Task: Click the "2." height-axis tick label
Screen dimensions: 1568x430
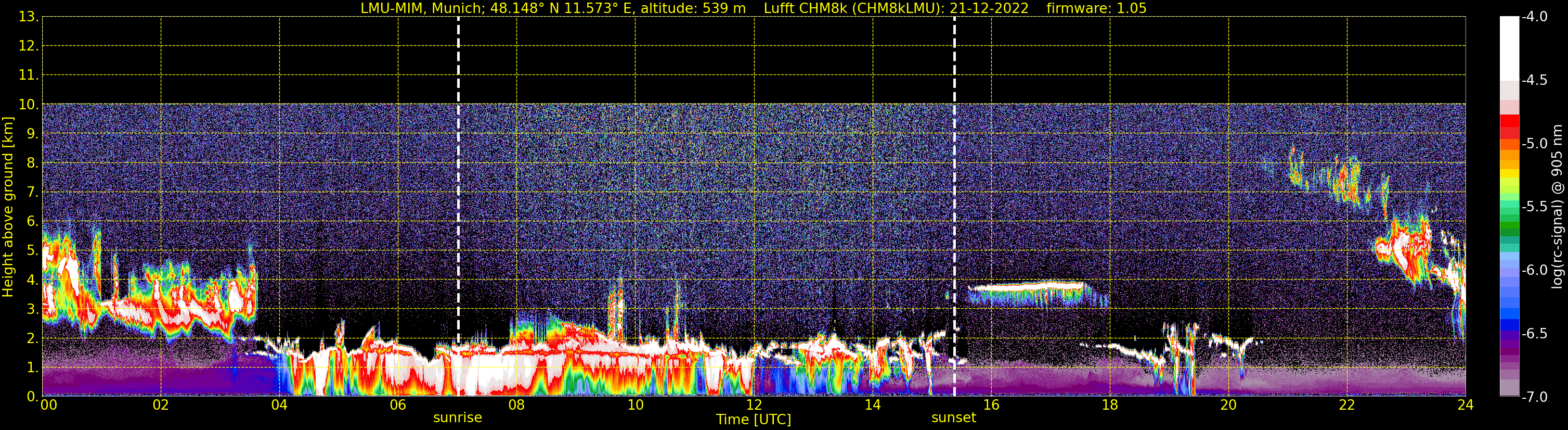Action: point(32,339)
